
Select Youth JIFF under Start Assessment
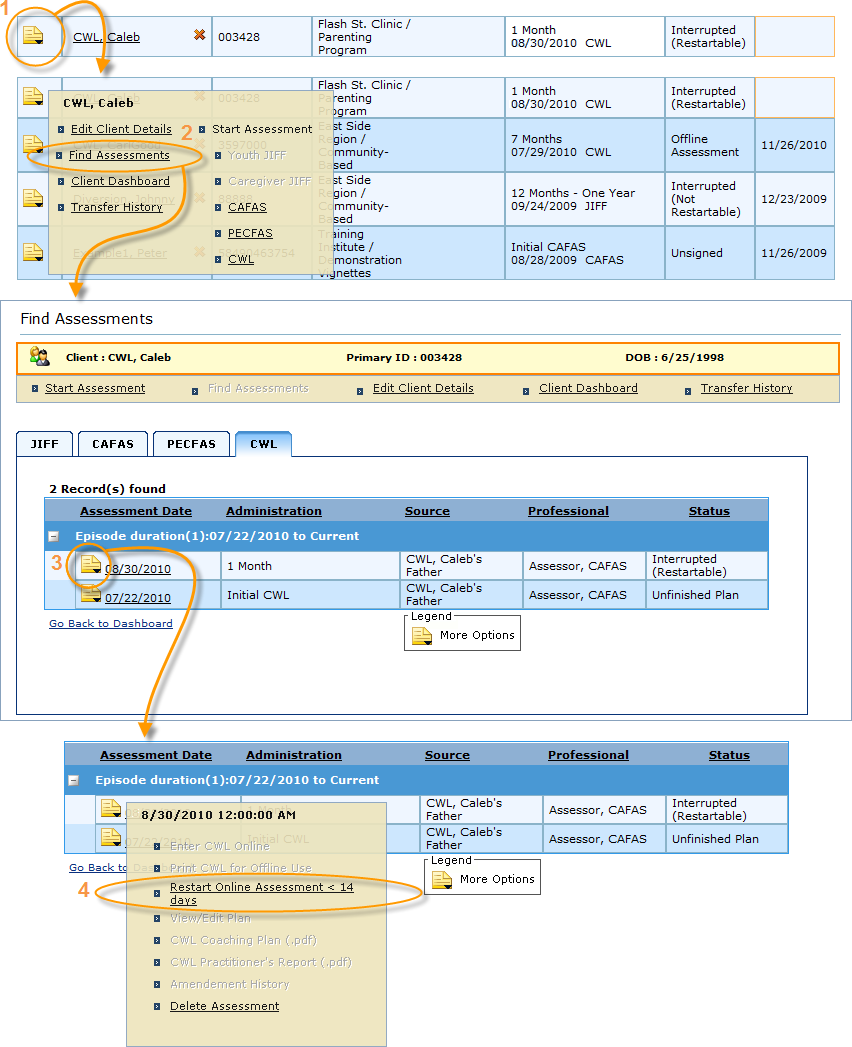click(x=257, y=155)
